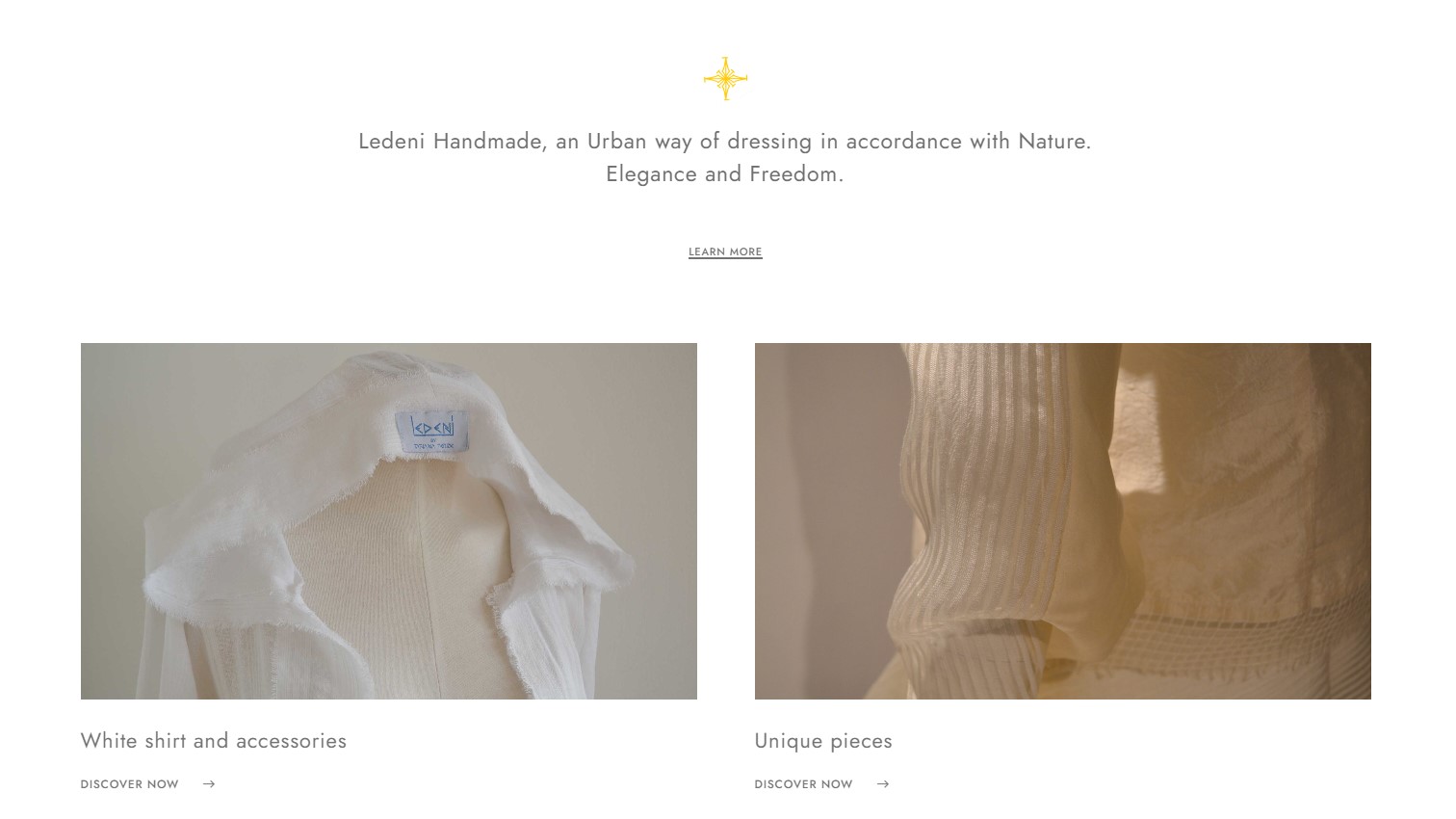This screenshot has height=819, width=1456.
Task: Open the Learn More link
Action: [725, 252]
